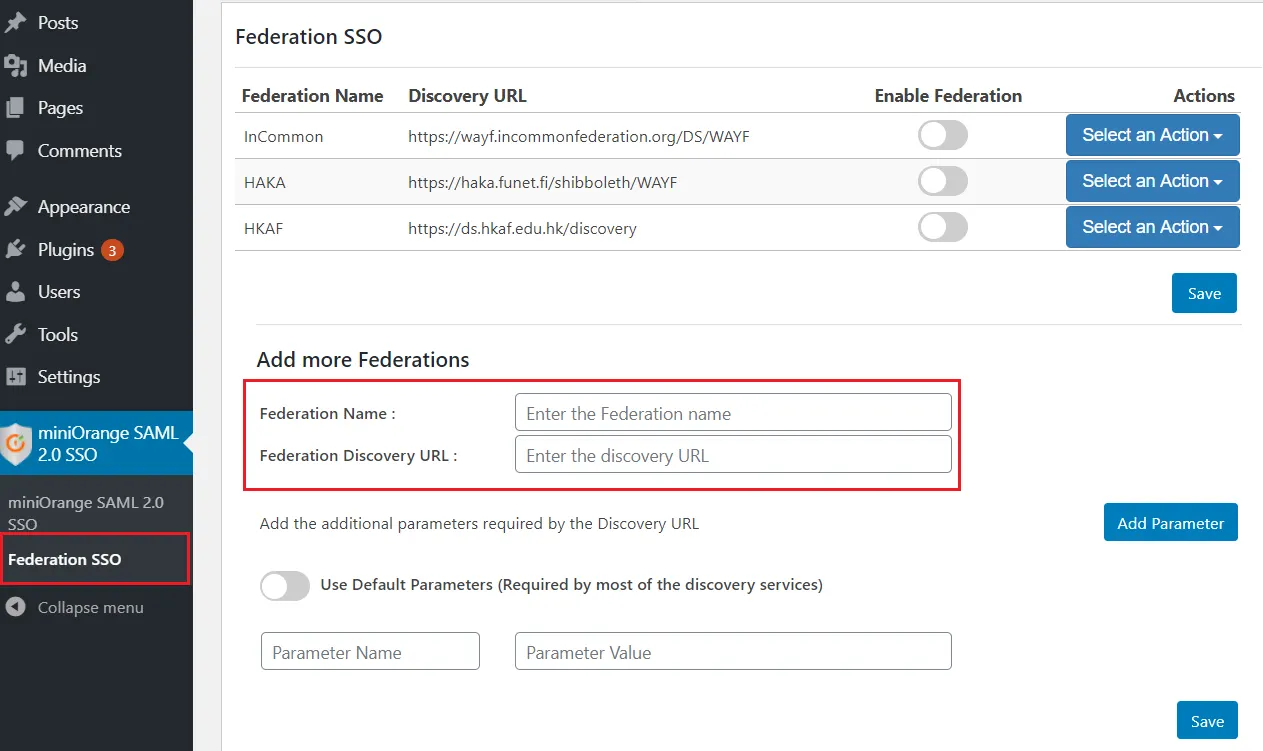Click the Posts pin icon
1263x751 pixels.
coord(15,22)
